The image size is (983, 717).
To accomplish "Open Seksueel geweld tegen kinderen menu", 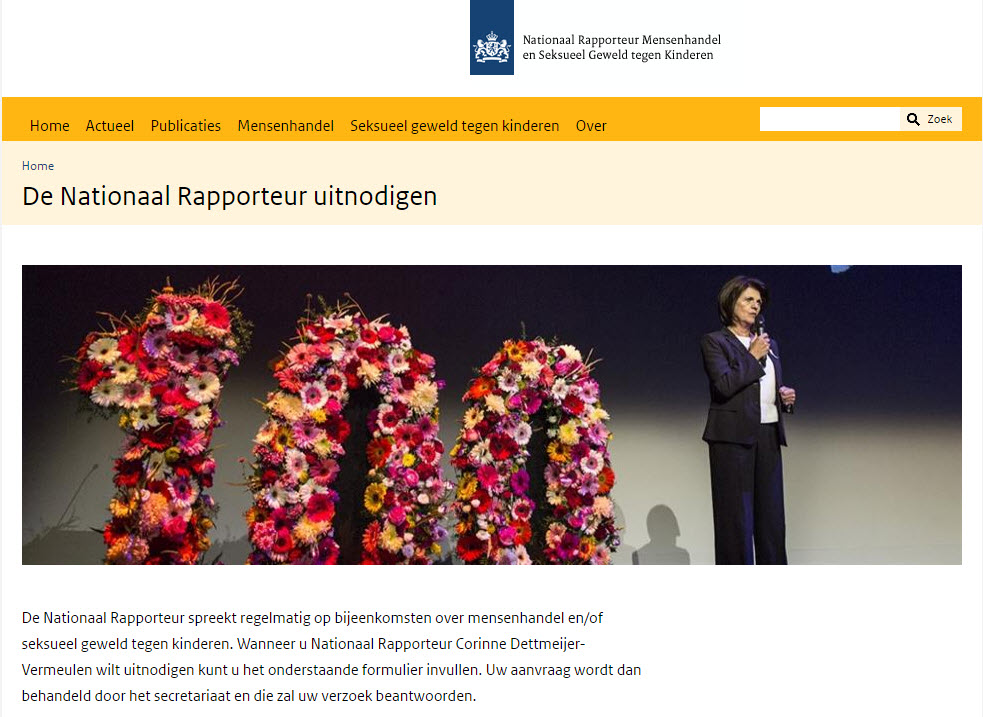I will tap(455, 126).
